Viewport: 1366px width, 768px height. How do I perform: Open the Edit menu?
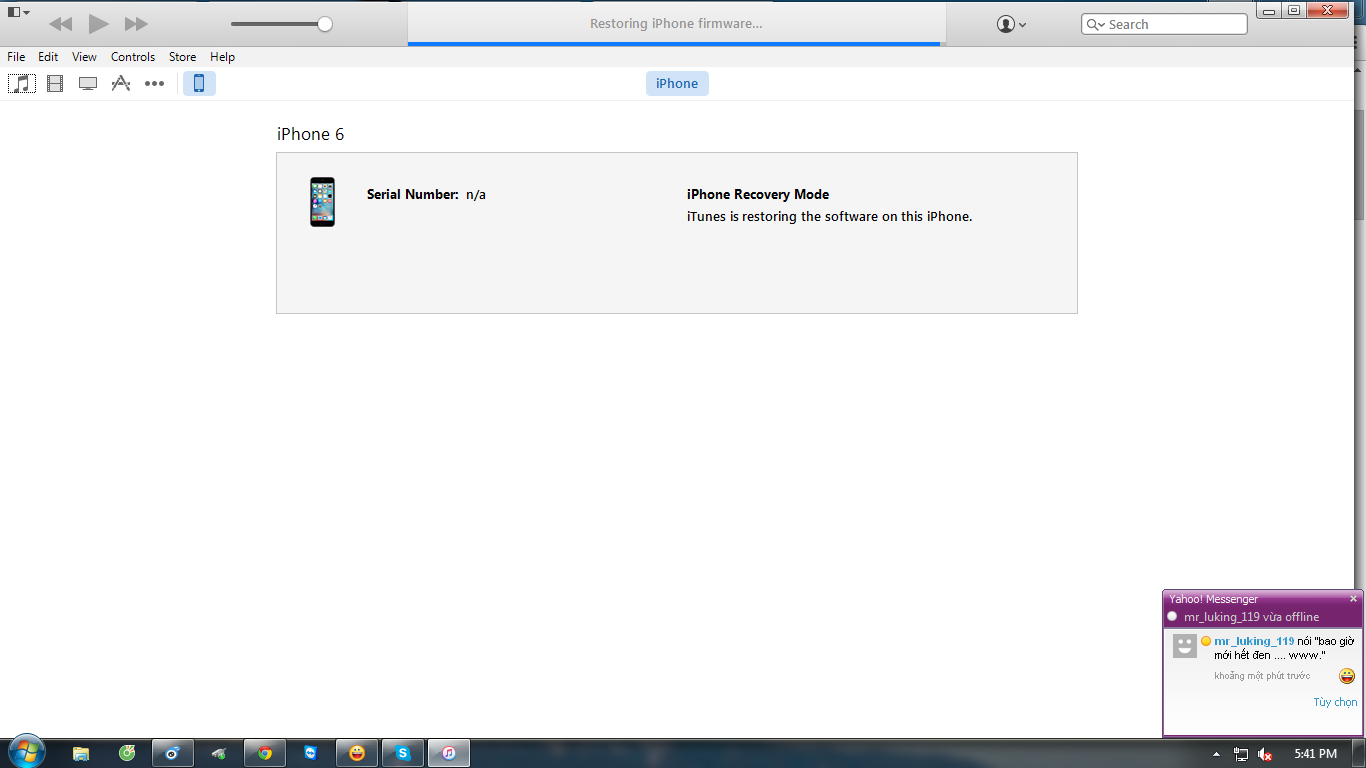(48, 57)
